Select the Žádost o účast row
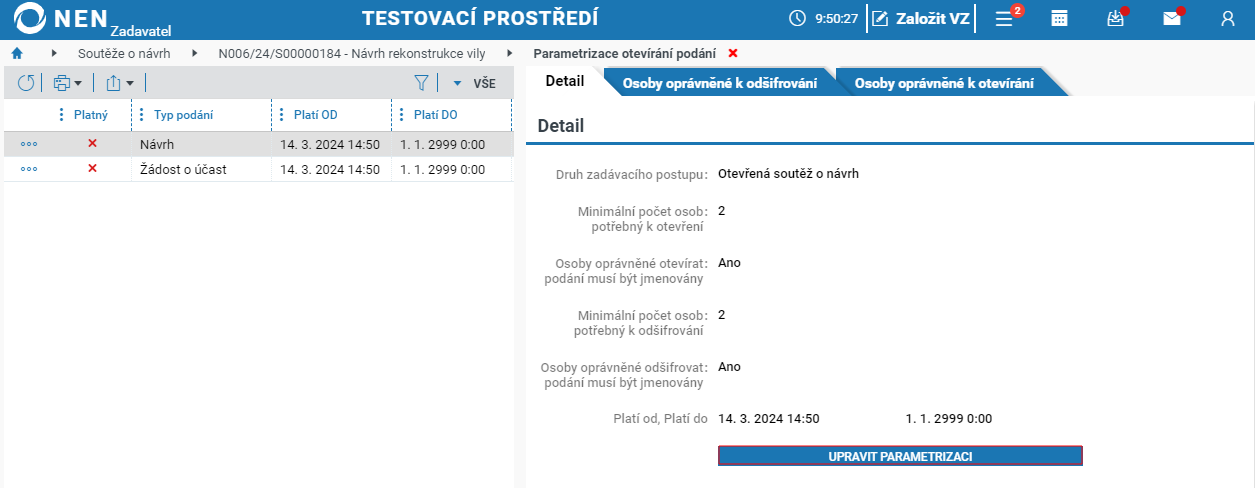Screen dimensions: 1255x488 pos(258,169)
